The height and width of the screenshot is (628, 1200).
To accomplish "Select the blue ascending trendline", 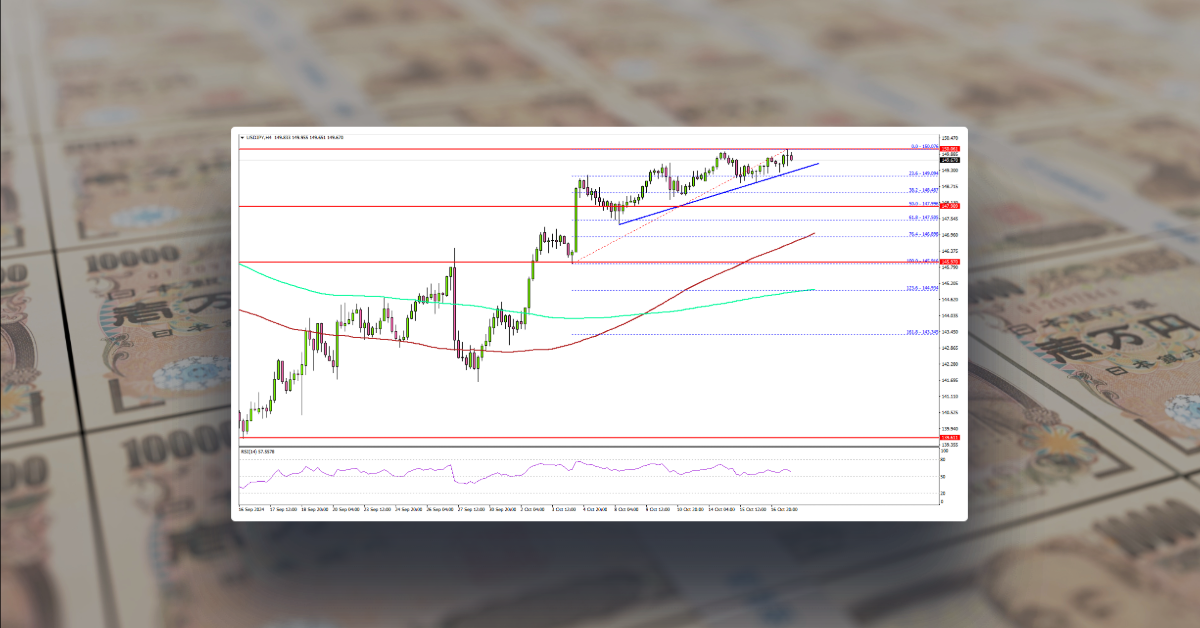I will tap(720, 192).
